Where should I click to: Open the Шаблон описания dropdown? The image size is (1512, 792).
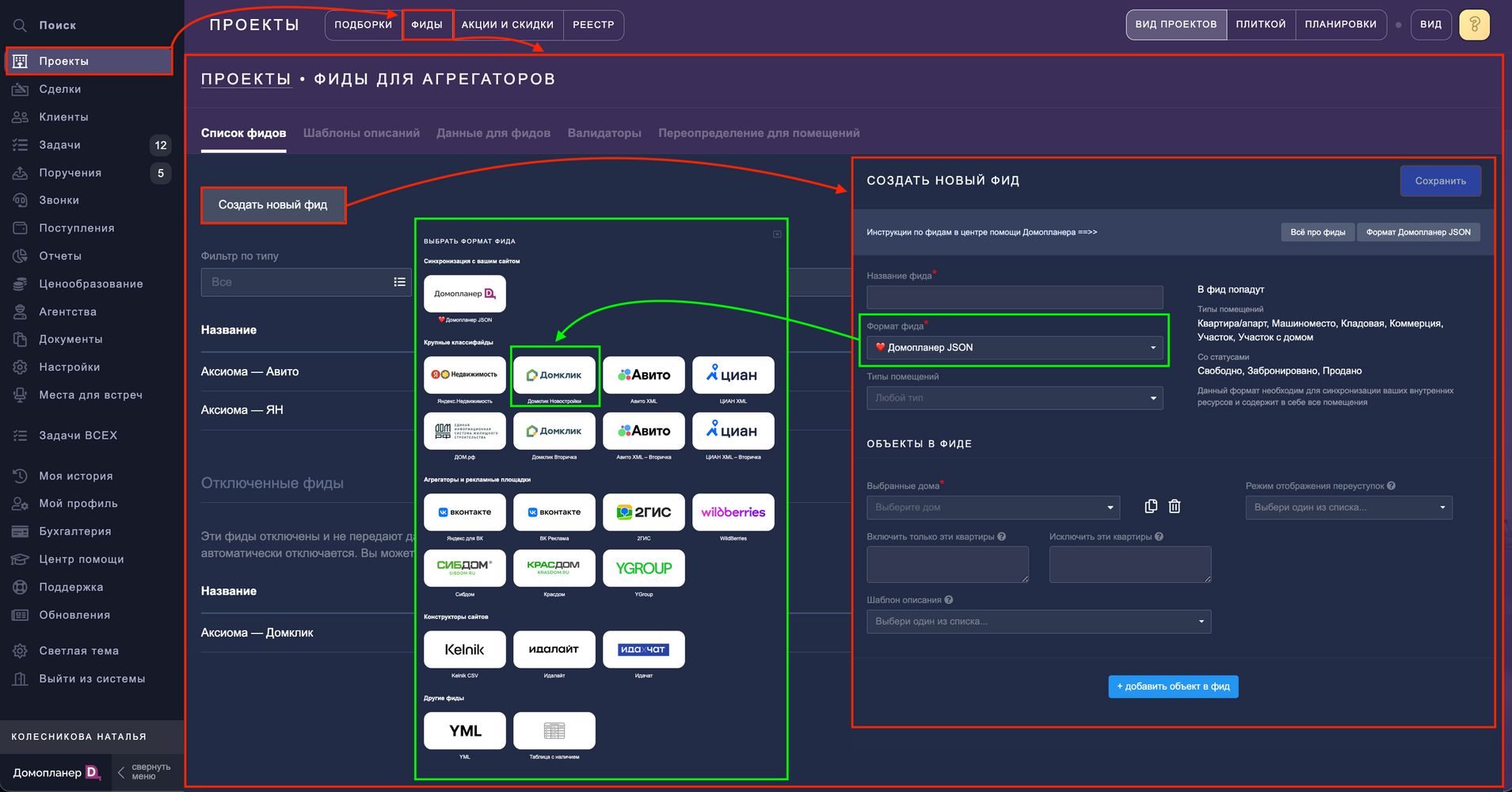click(1038, 622)
